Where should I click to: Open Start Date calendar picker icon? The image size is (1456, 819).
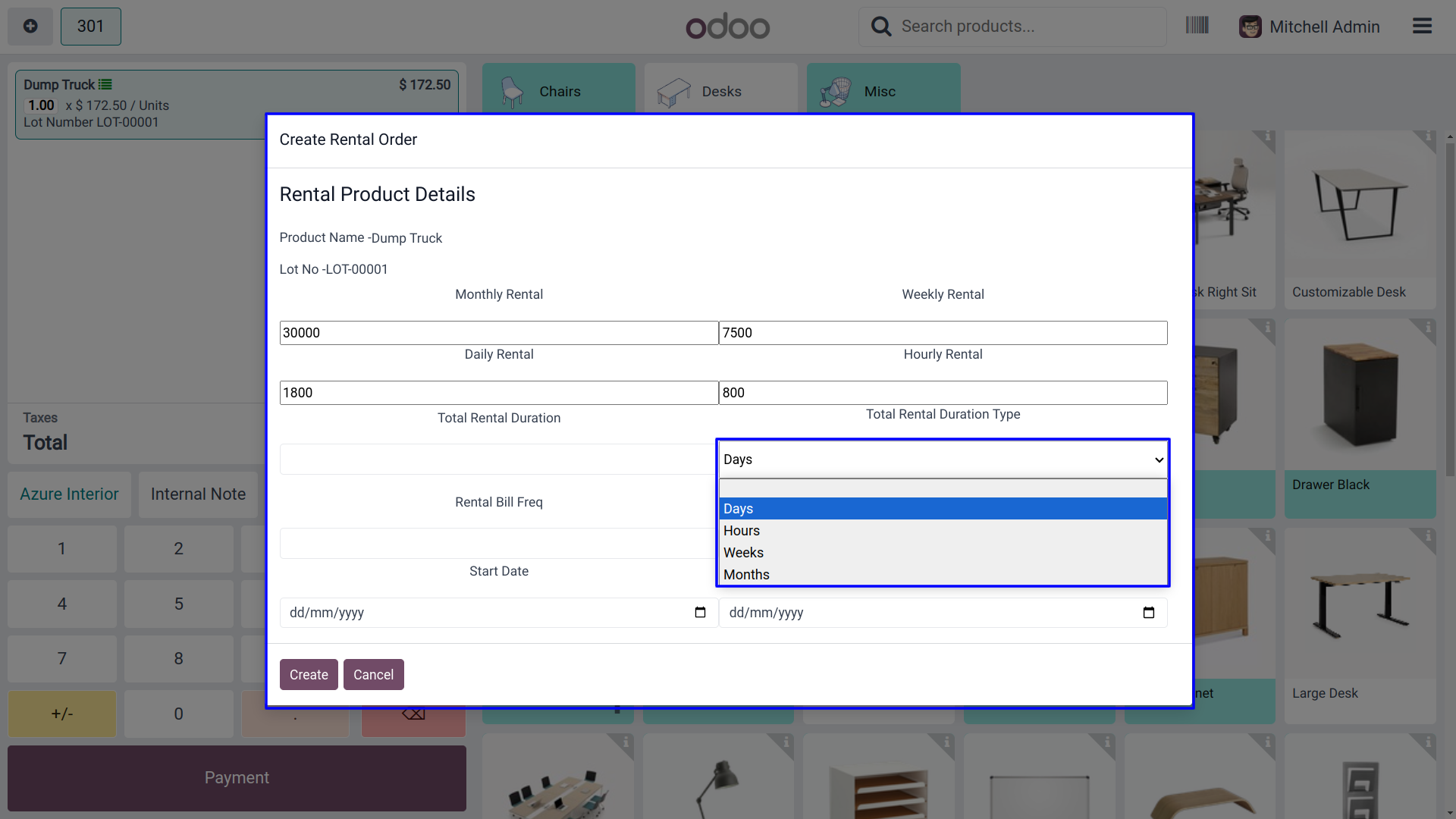pos(700,613)
